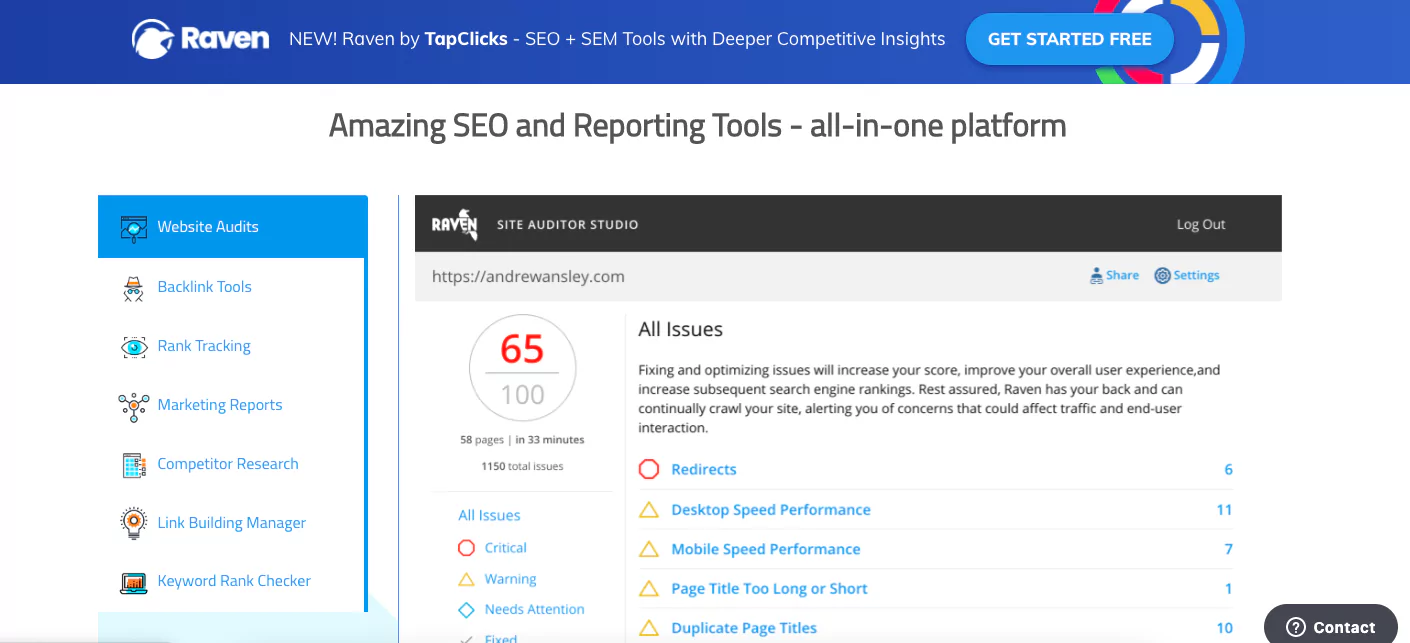1410x643 pixels.
Task: Click the Redirects count 6
Action: [x=1228, y=470]
